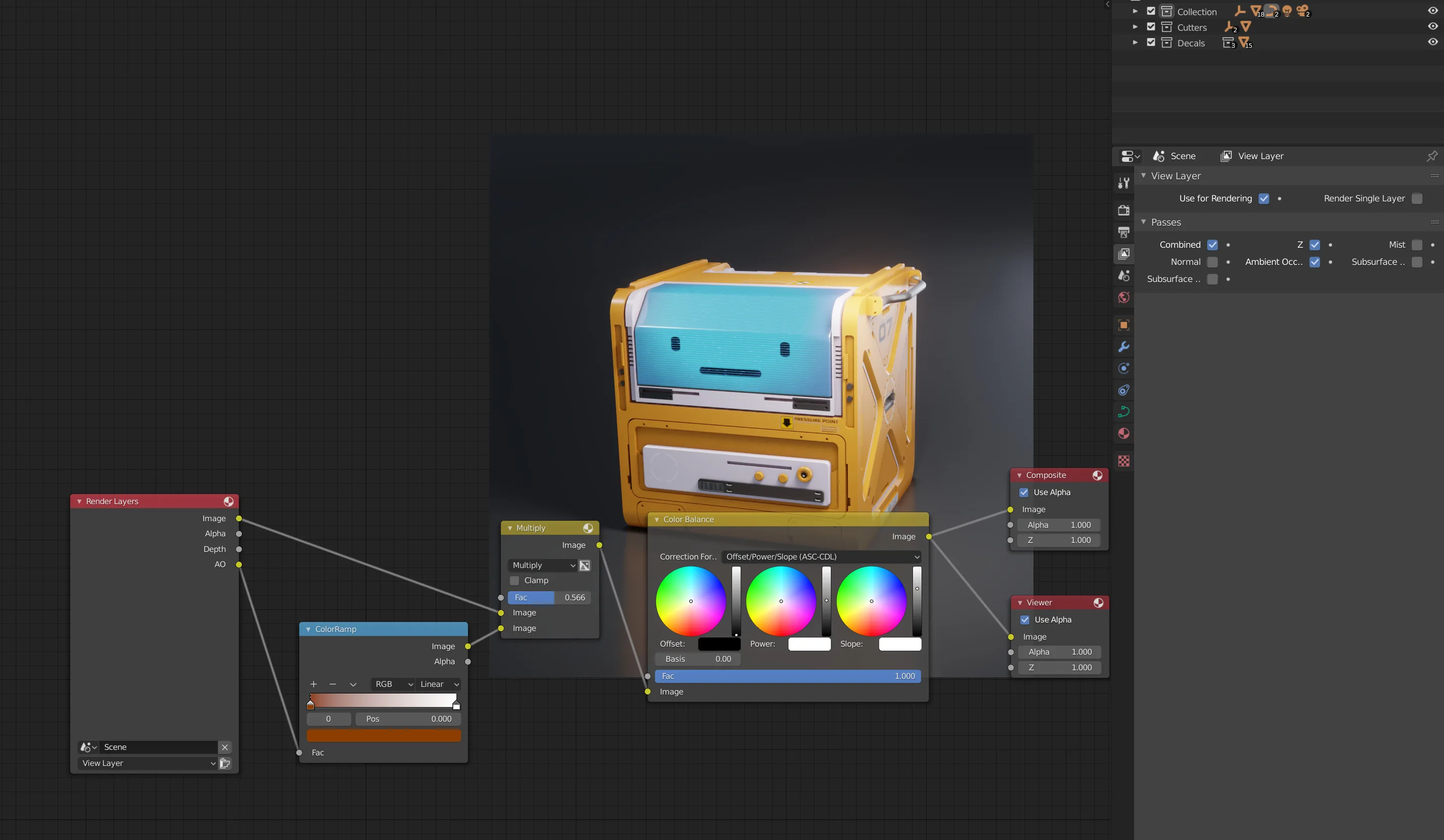Click the View Layer breadcrumb in header
Screen dimensions: 1444x840
1252,156
